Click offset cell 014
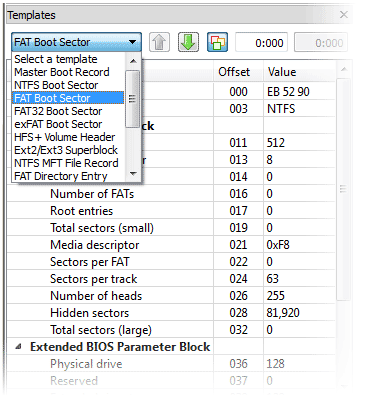This screenshot has height=395, width=370. click(238, 177)
